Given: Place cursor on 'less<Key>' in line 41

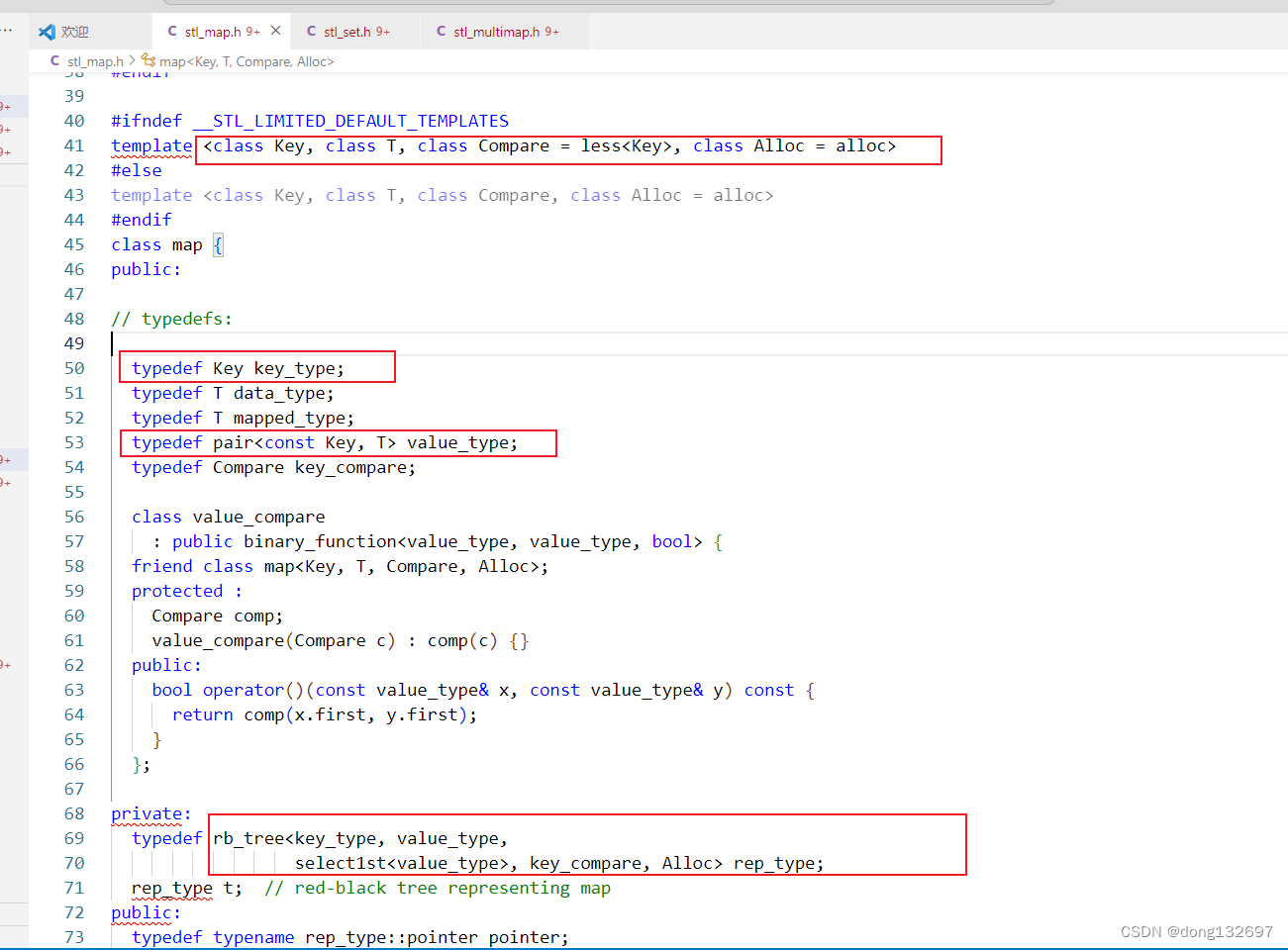Looking at the screenshot, I should pyautogui.click(x=626, y=145).
